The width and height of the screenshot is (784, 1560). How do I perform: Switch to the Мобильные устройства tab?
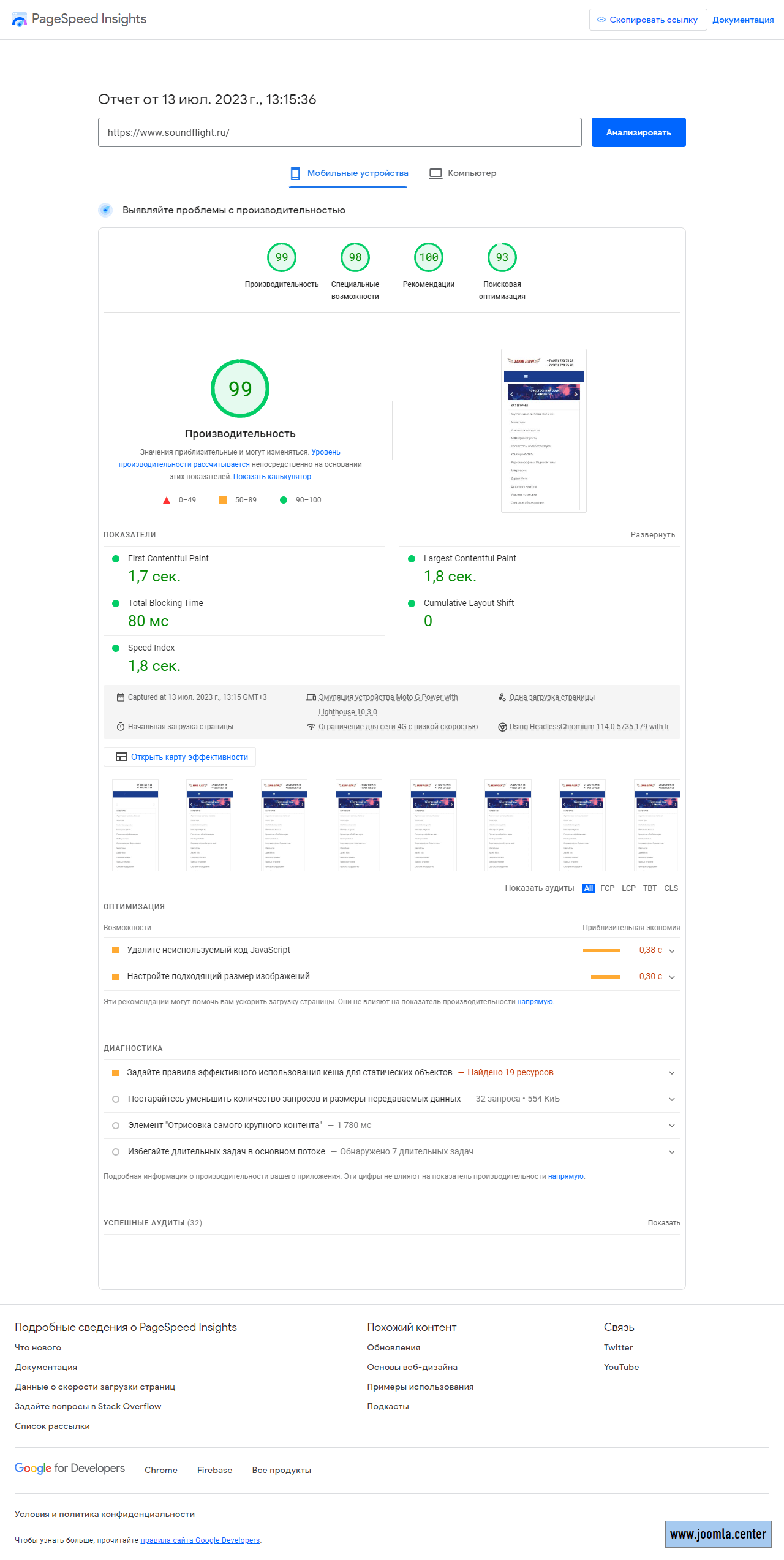point(349,173)
